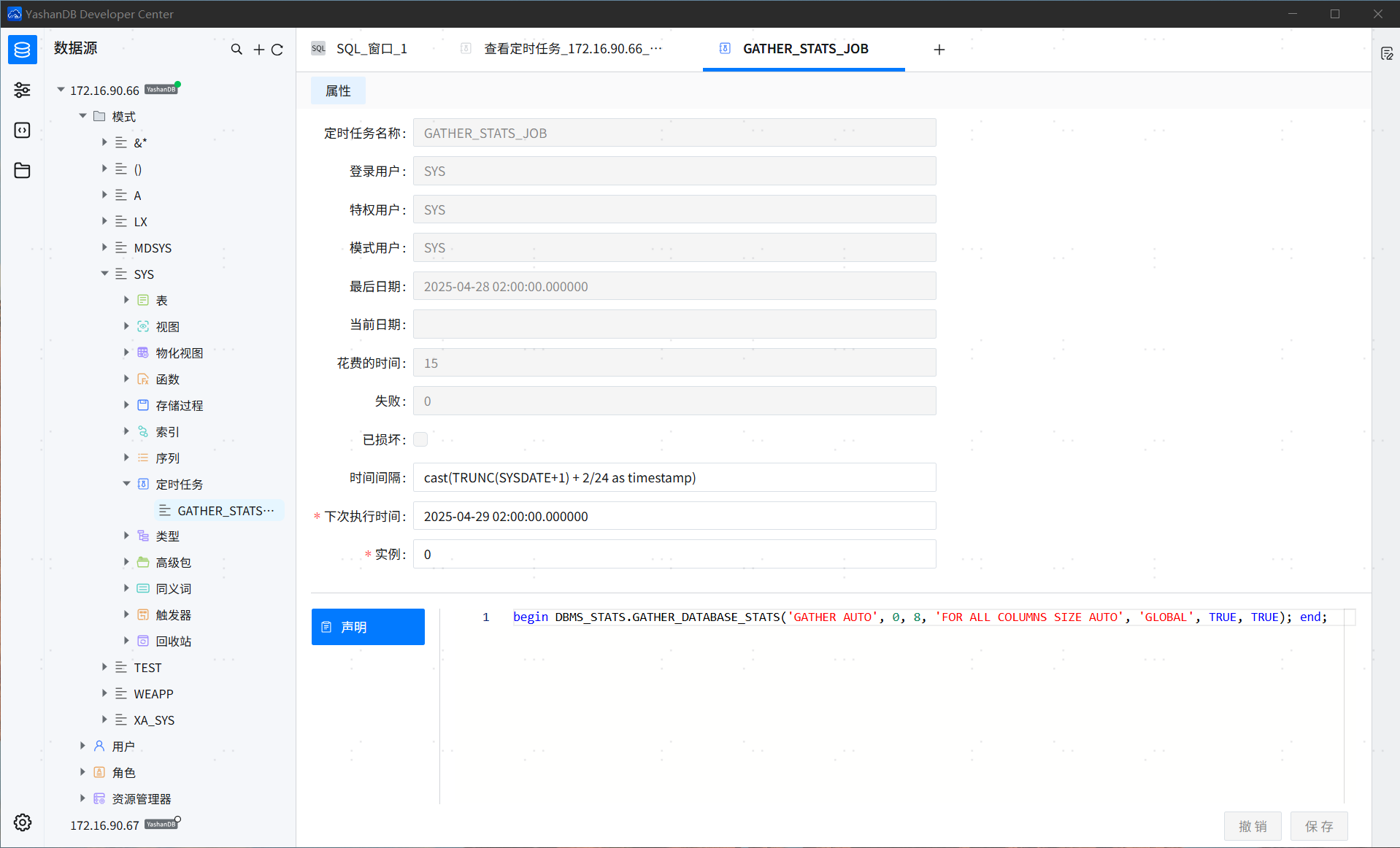This screenshot has width=1400, height=848.
Task: Open the data source database icon in sidebar
Action: click(x=23, y=50)
